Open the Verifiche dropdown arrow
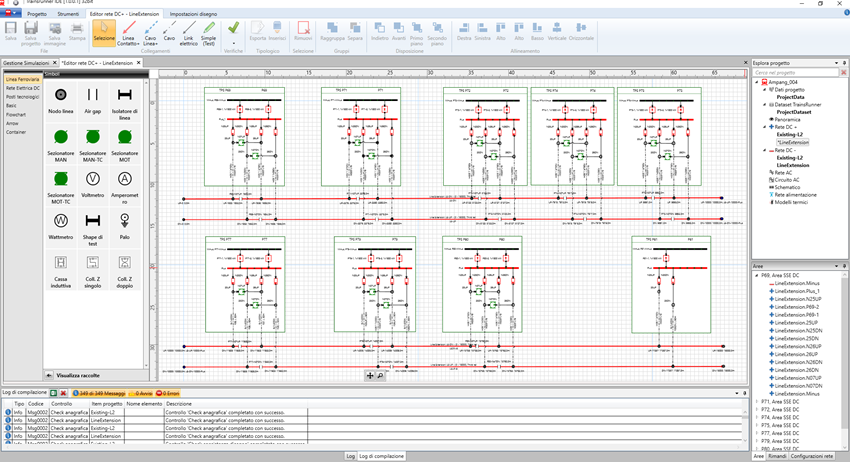 click(x=234, y=43)
